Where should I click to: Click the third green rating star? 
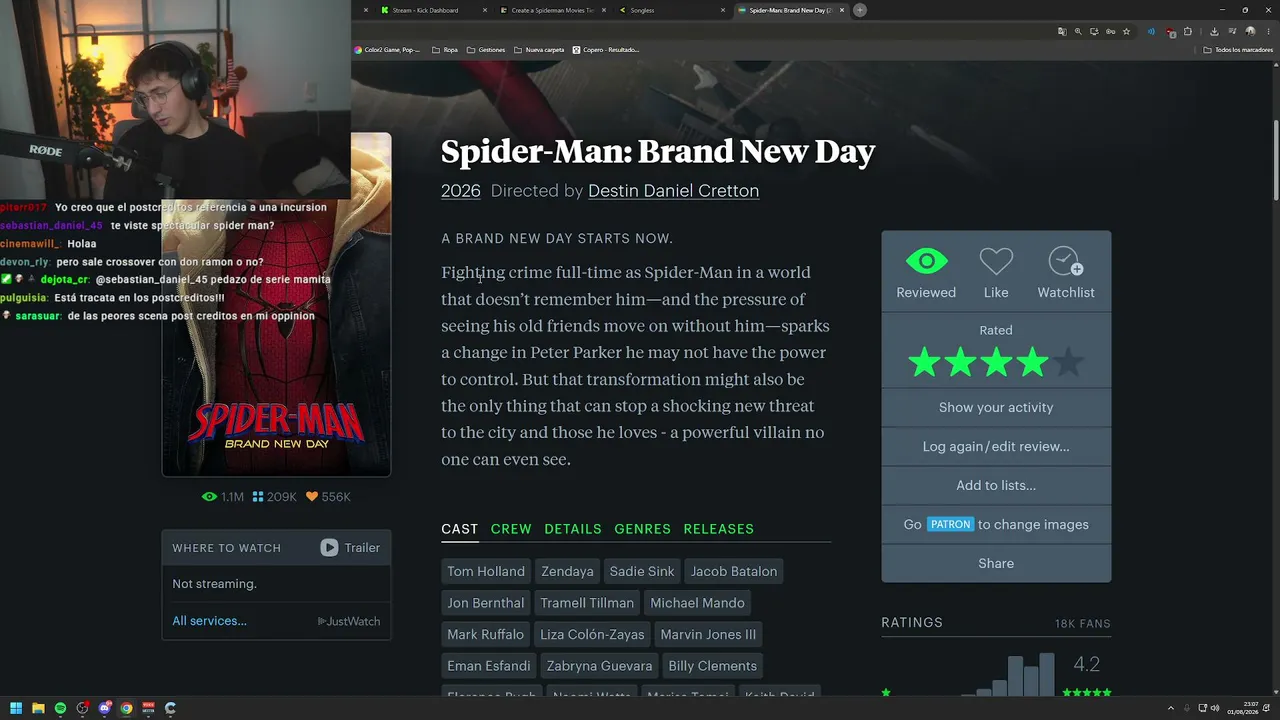tap(996, 362)
